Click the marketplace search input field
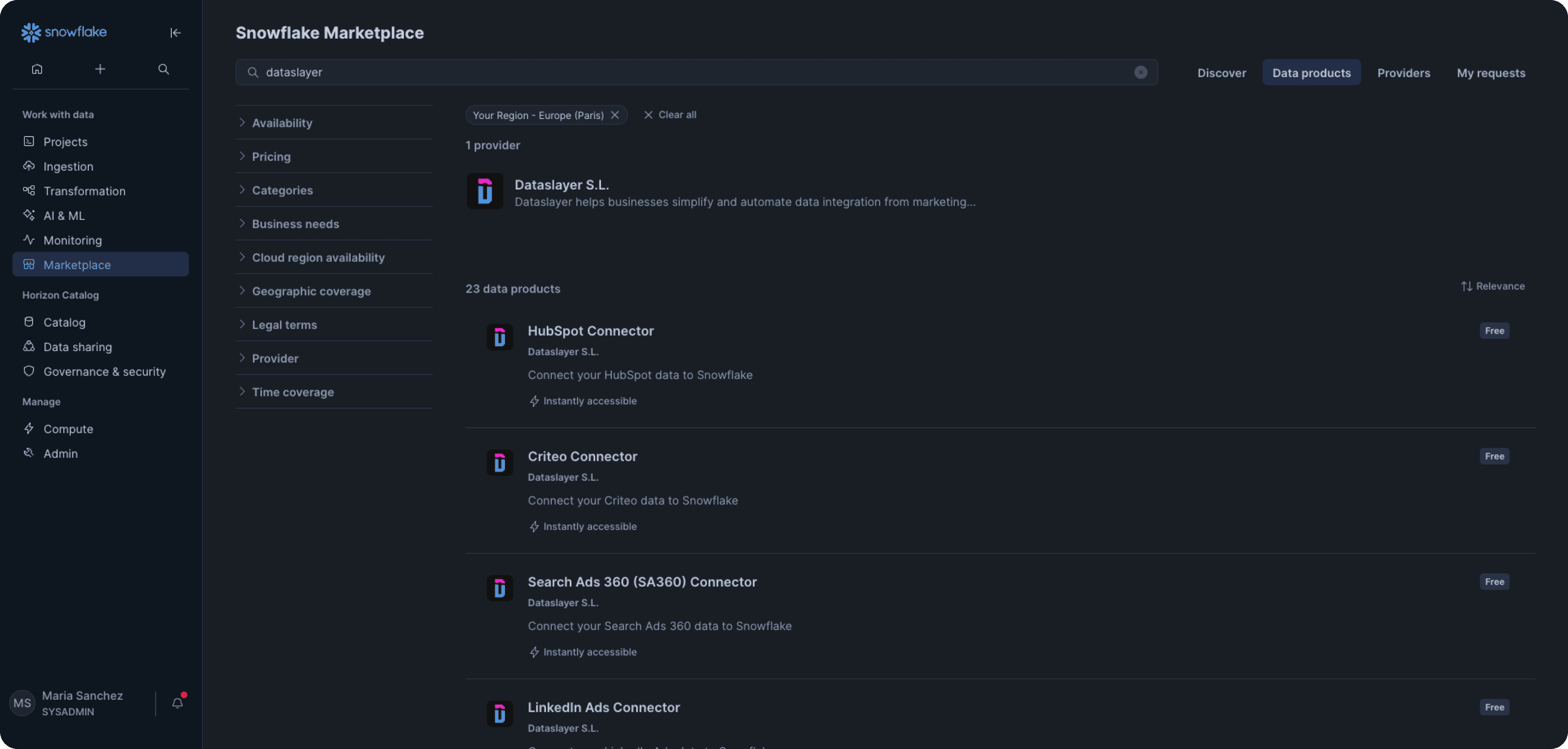The height and width of the screenshot is (749, 1568). coord(694,72)
